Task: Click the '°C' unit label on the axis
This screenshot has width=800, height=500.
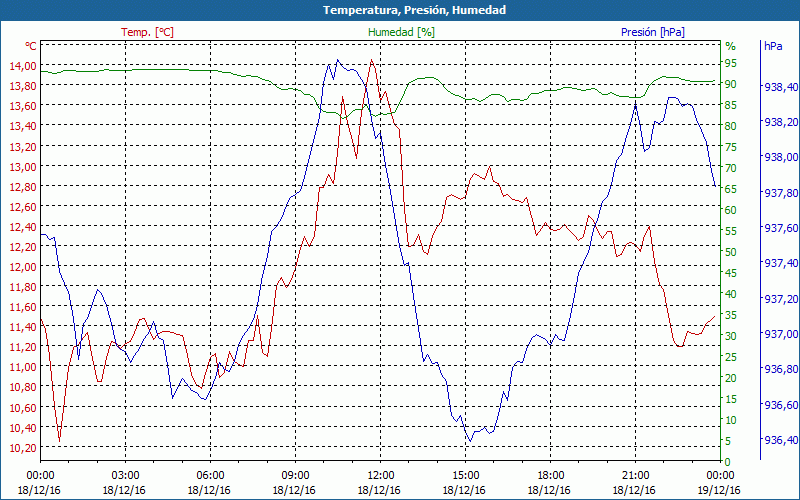Action: 31,46
